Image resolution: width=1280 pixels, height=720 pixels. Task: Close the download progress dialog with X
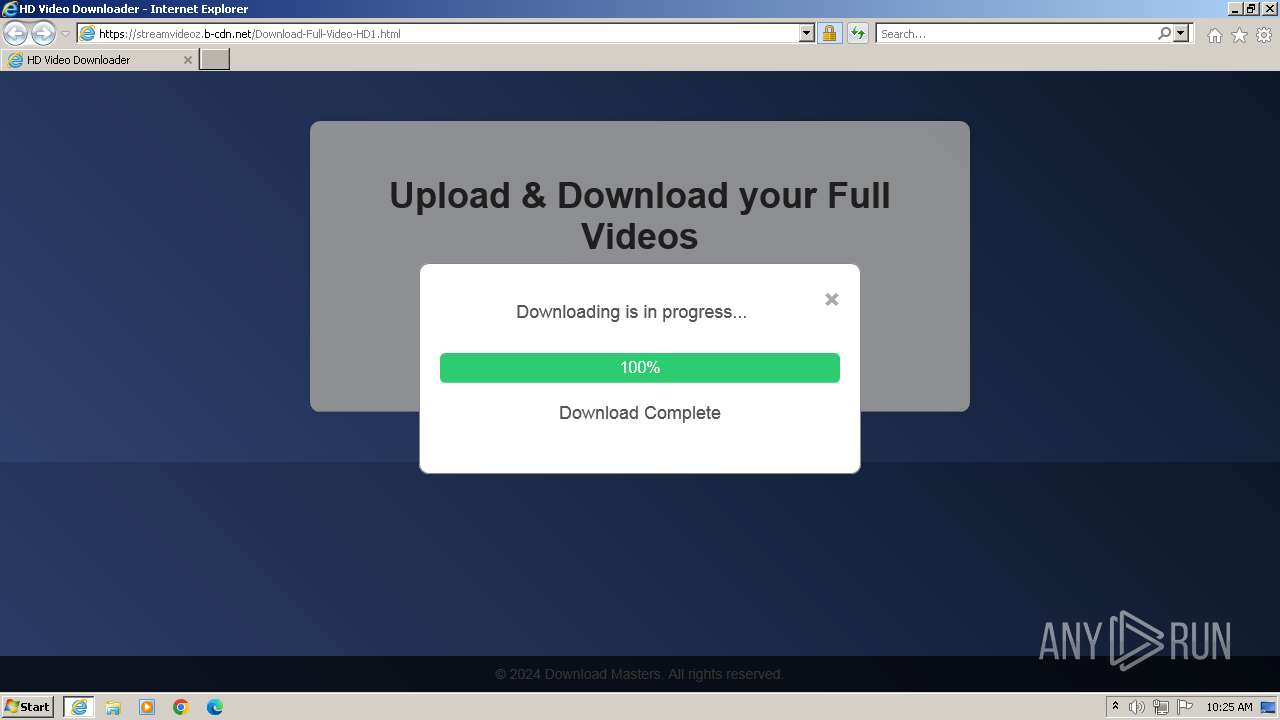tap(831, 299)
